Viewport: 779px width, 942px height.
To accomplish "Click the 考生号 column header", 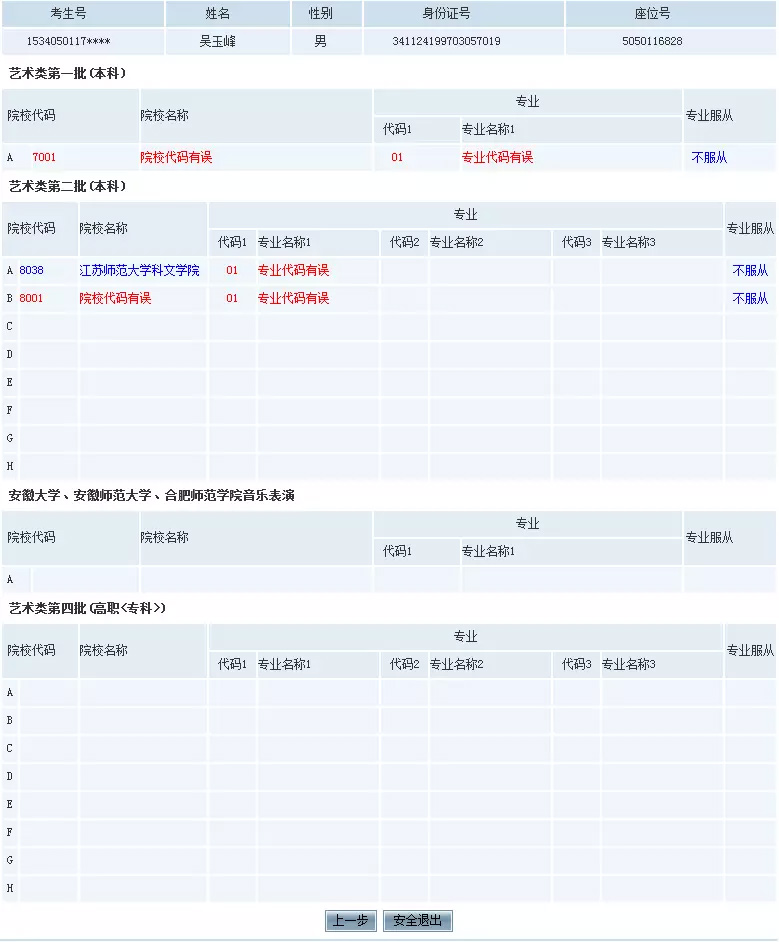I will point(68,13).
